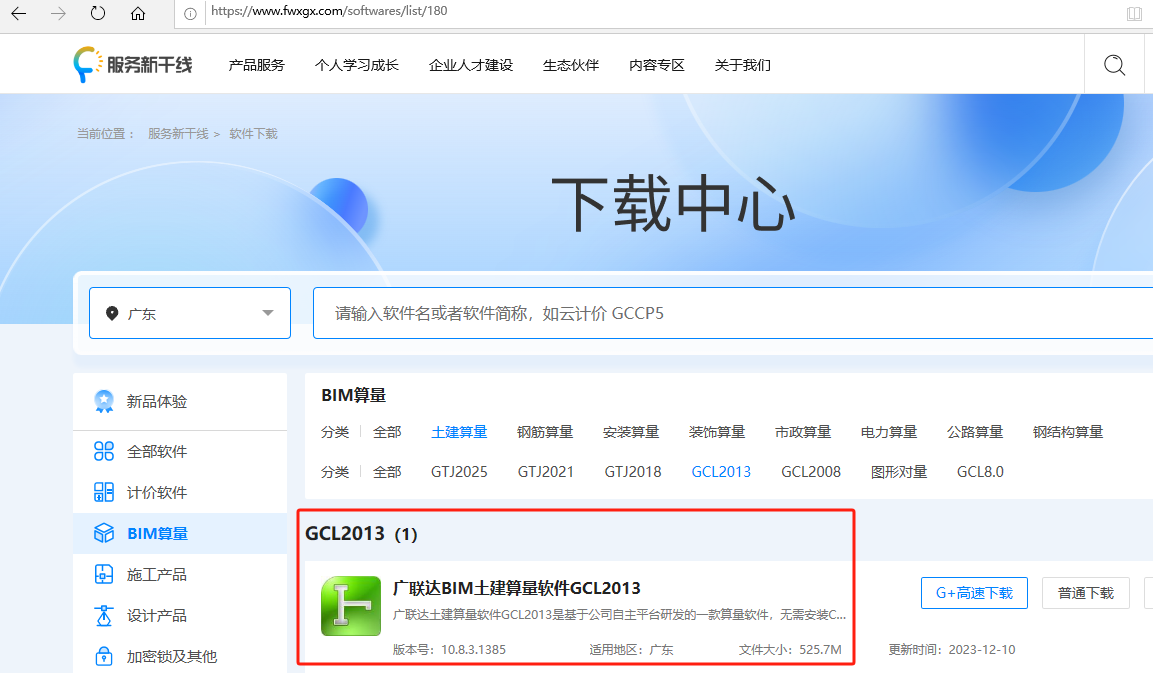Filter by 装饰算量 category
This screenshot has width=1153, height=673.
tap(717, 432)
